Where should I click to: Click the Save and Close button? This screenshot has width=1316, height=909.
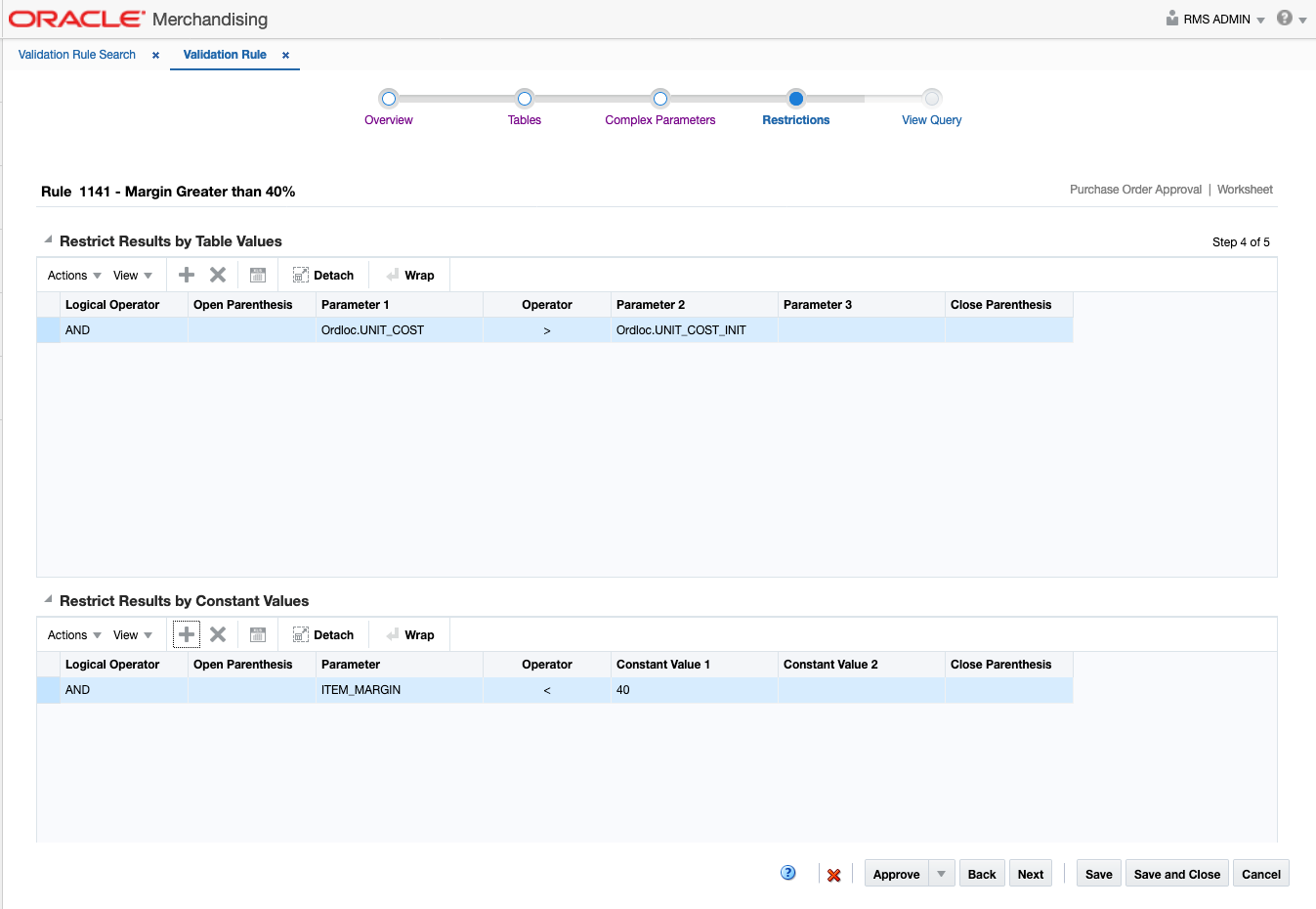tap(1176, 873)
